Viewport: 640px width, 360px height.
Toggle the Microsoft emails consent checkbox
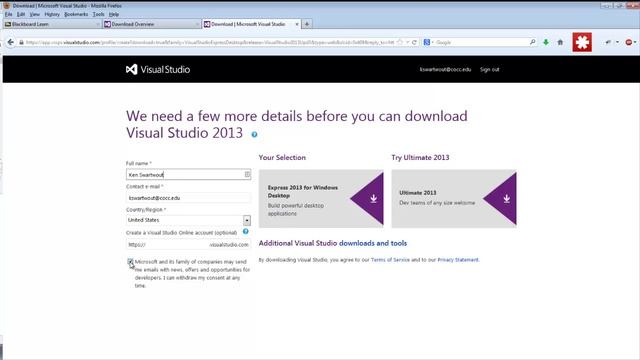click(x=130, y=262)
